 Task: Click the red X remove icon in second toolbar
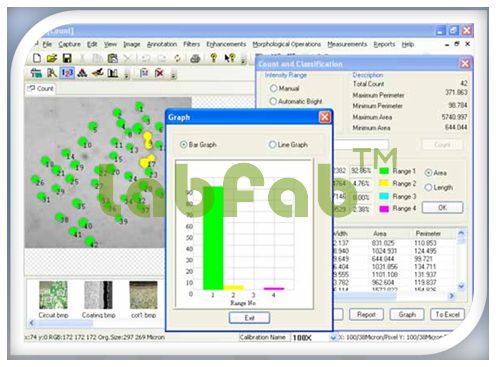(x=159, y=73)
